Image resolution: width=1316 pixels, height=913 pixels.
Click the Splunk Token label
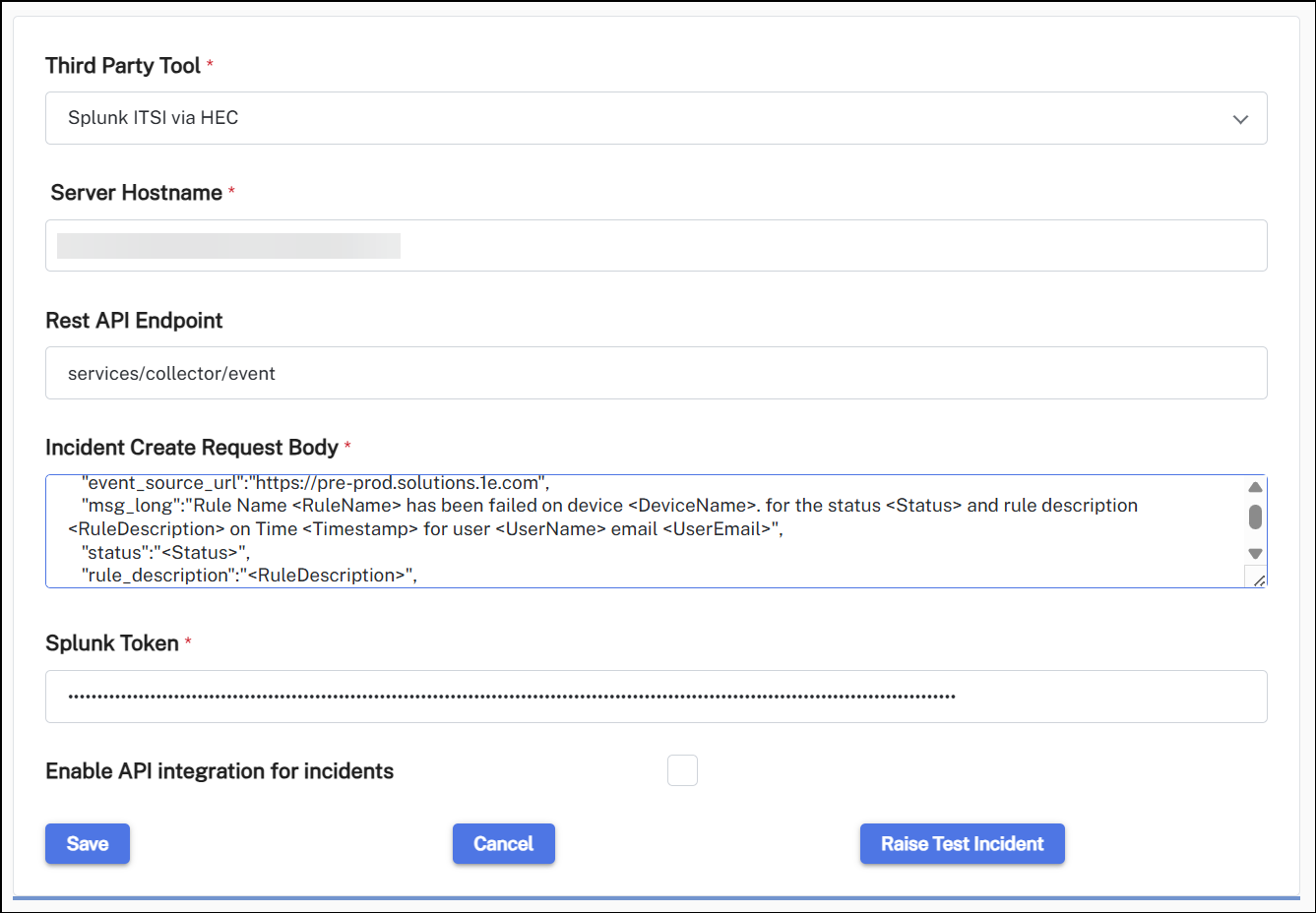click(112, 643)
